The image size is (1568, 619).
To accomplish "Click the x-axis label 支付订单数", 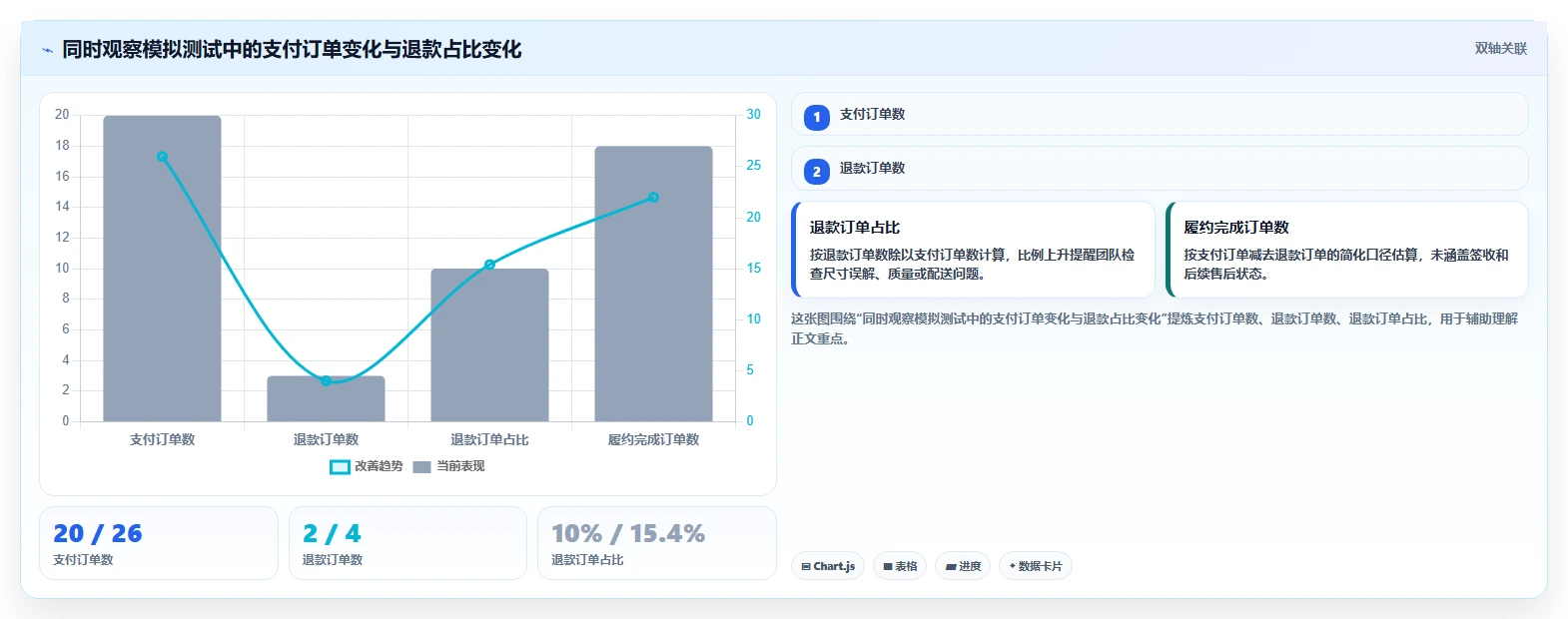I will click(x=162, y=439).
